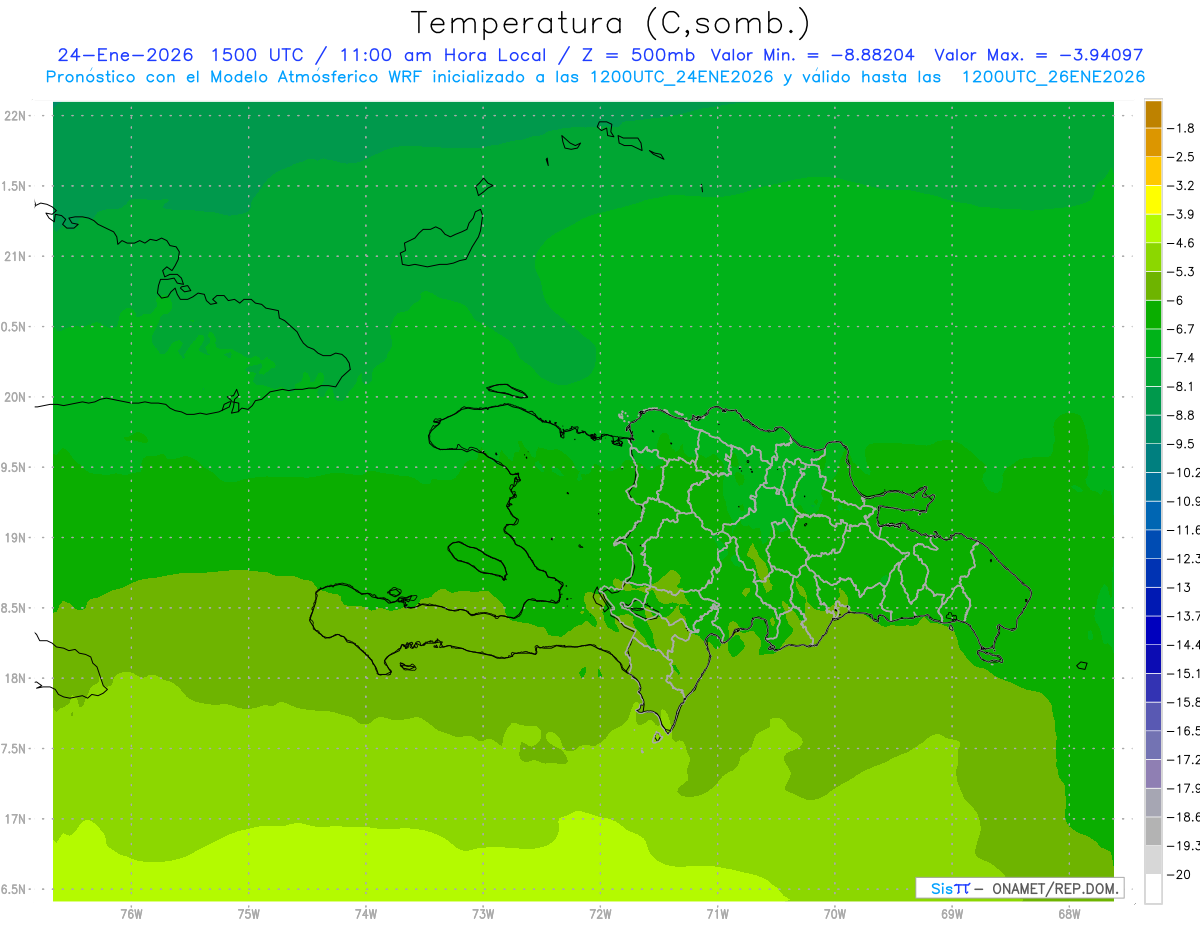1200x927 pixels.
Task: Click the "73W" longitude label
Action: pyautogui.click(x=483, y=914)
